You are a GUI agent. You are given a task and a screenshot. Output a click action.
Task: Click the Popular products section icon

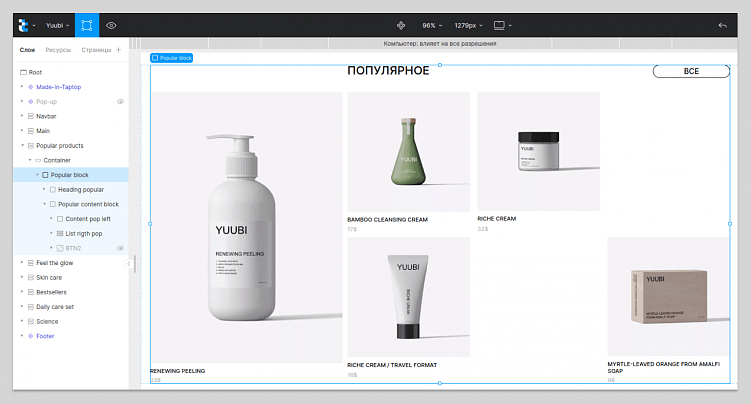tap(31, 146)
